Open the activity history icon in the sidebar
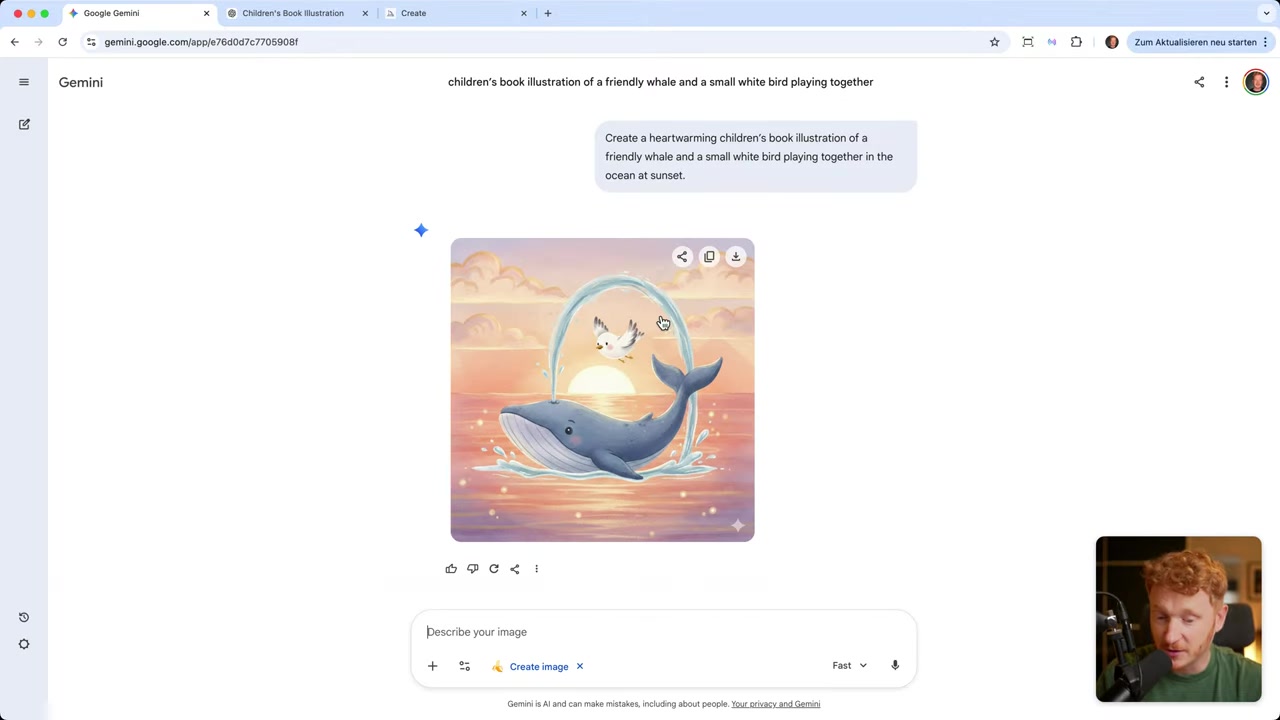1280x720 pixels. [x=24, y=617]
